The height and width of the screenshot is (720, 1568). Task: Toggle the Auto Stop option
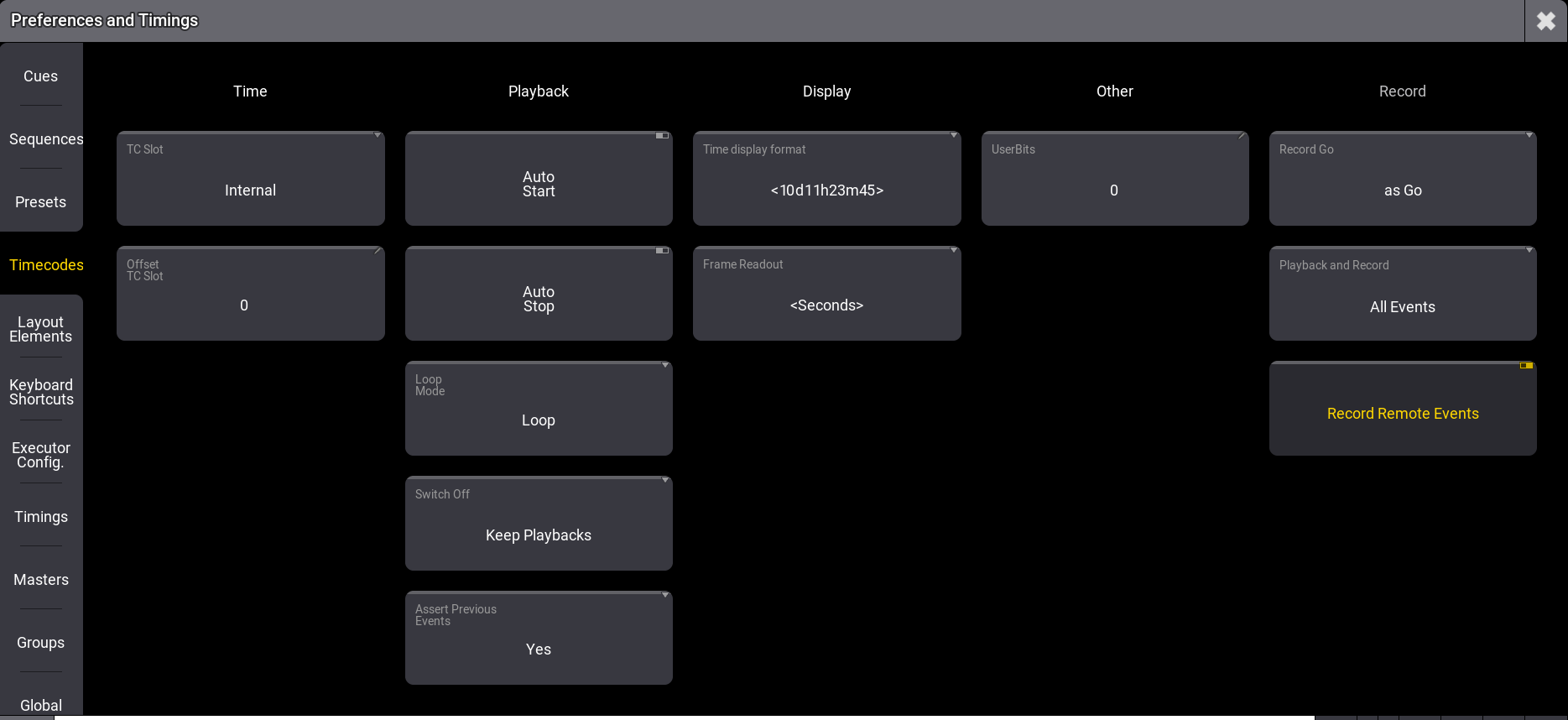coord(539,294)
